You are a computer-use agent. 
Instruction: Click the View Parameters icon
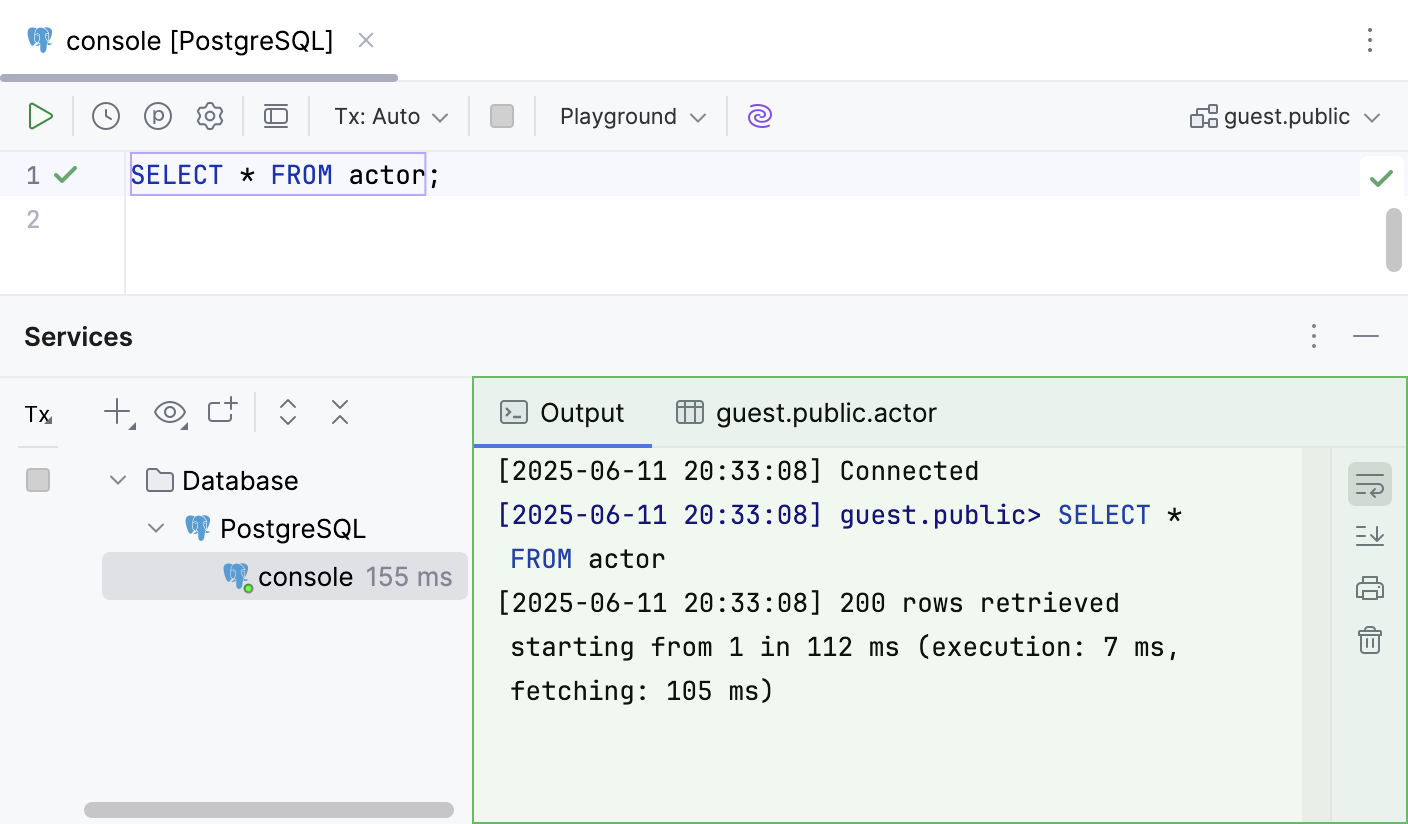158,117
